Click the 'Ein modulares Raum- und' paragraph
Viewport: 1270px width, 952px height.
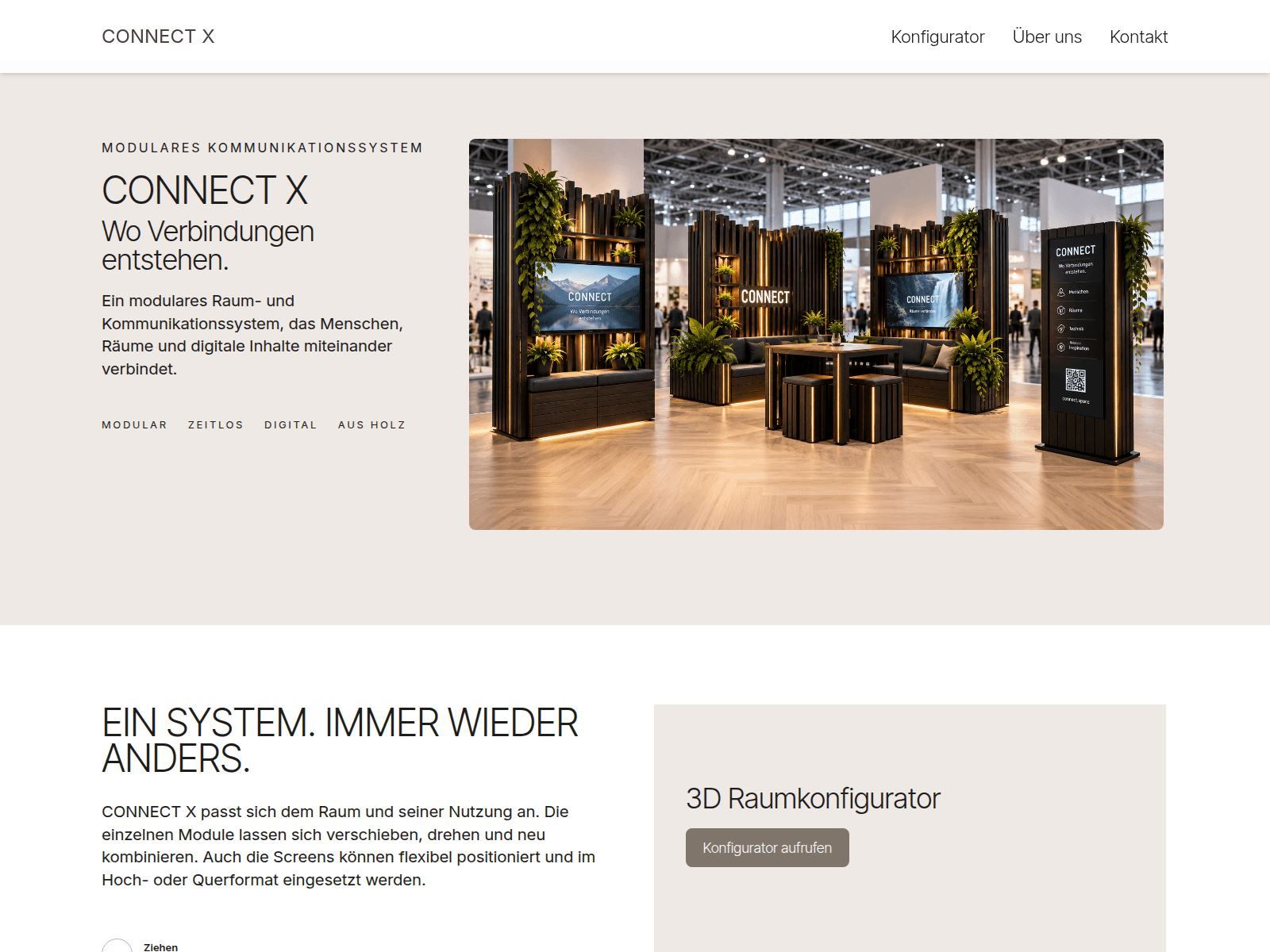pyautogui.click(x=252, y=335)
